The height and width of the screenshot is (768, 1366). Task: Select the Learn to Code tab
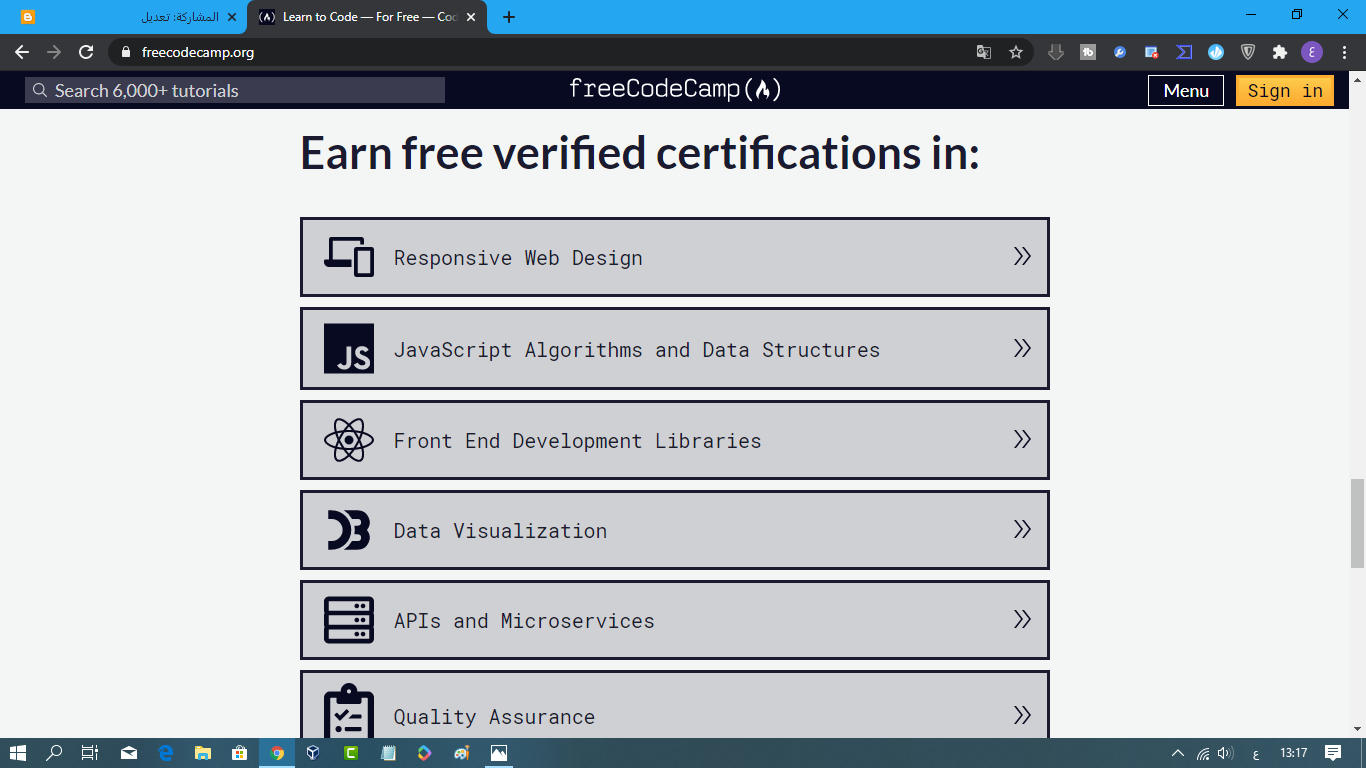[367, 17]
